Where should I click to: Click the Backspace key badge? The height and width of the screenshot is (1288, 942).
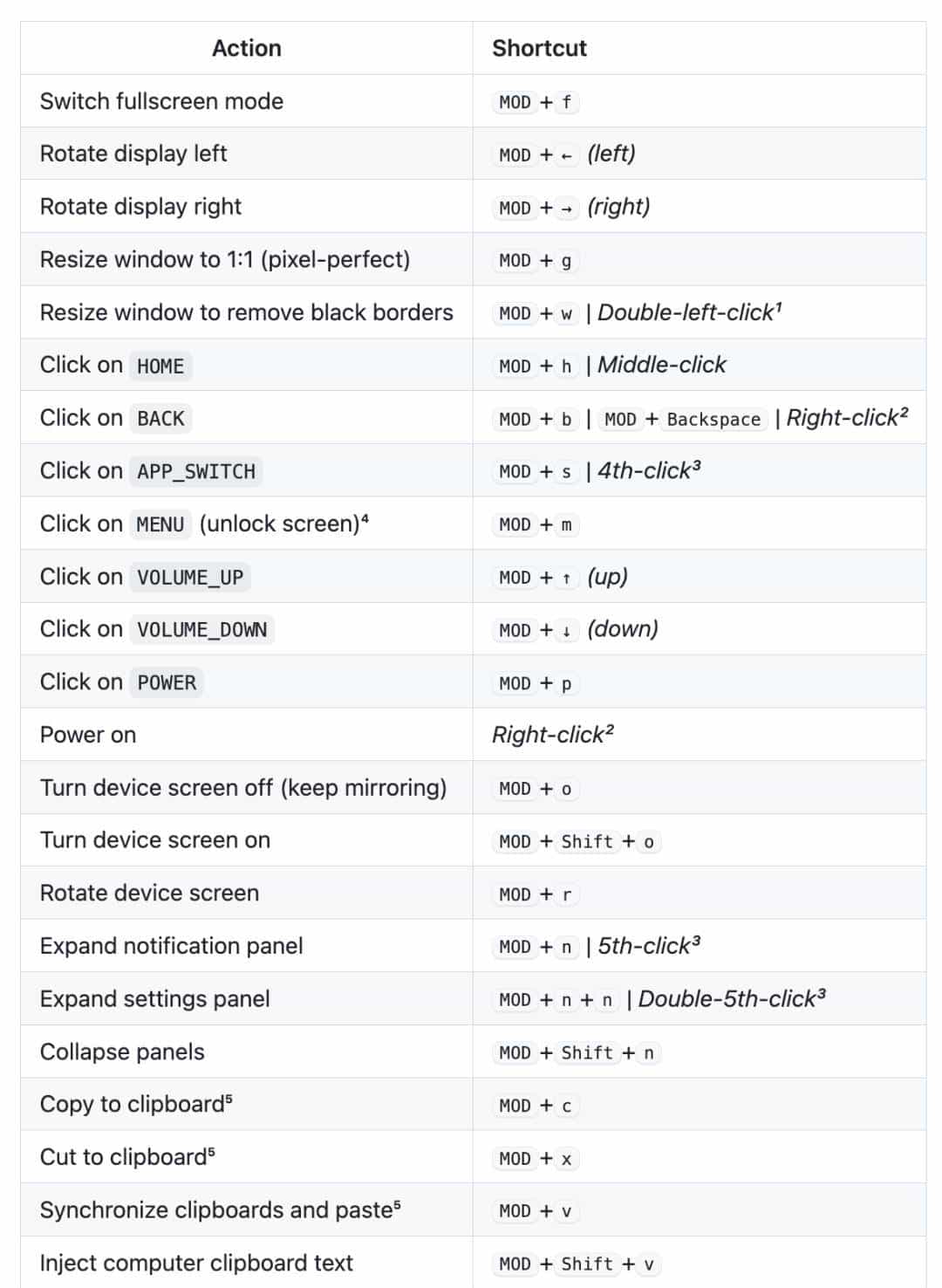coord(713,420)
